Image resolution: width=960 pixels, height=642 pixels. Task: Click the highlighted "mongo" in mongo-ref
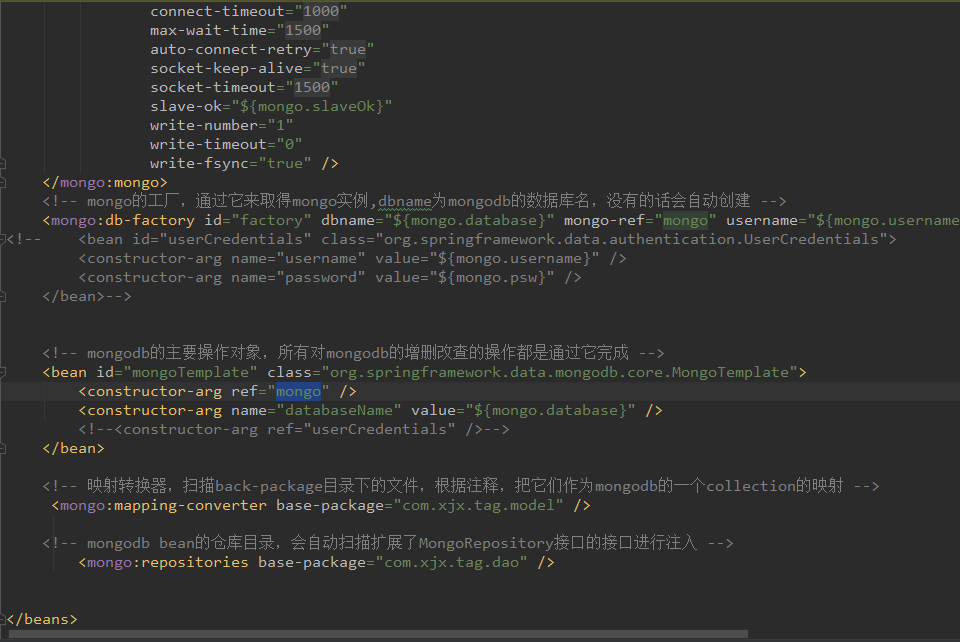click(685, 220)
